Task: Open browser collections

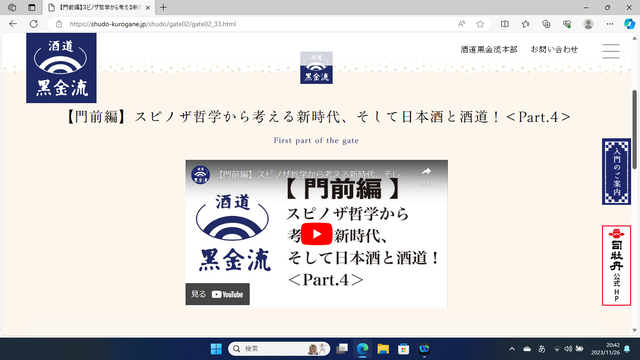Action: [546, 24]
